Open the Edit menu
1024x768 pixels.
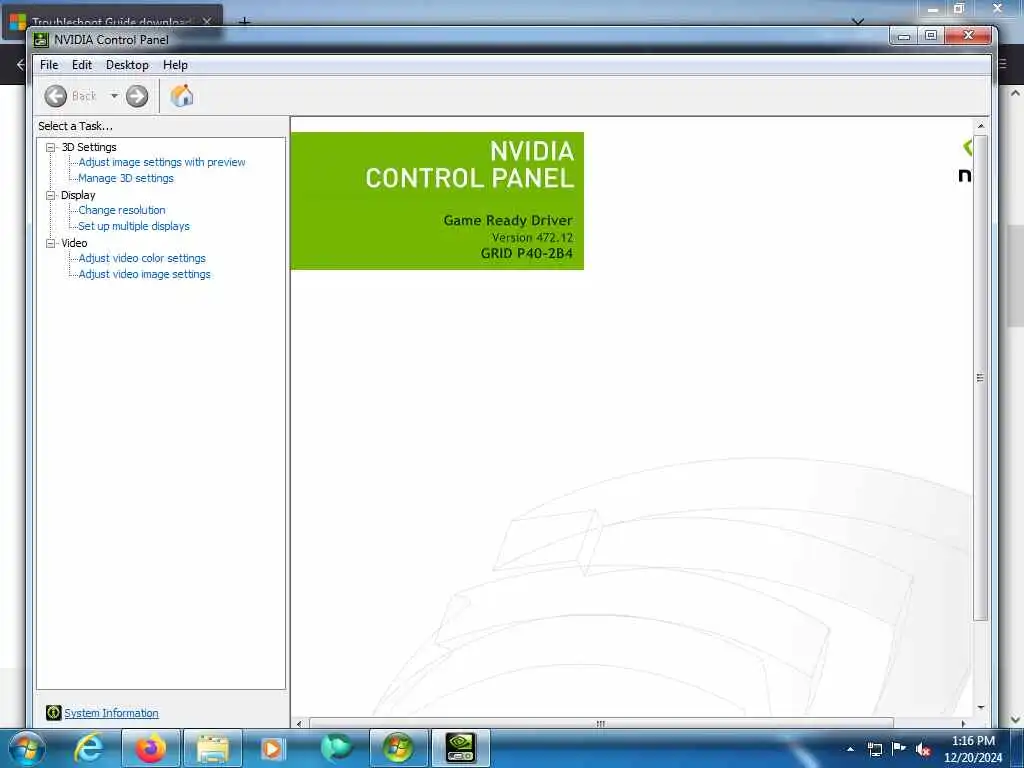coord(82,65)
